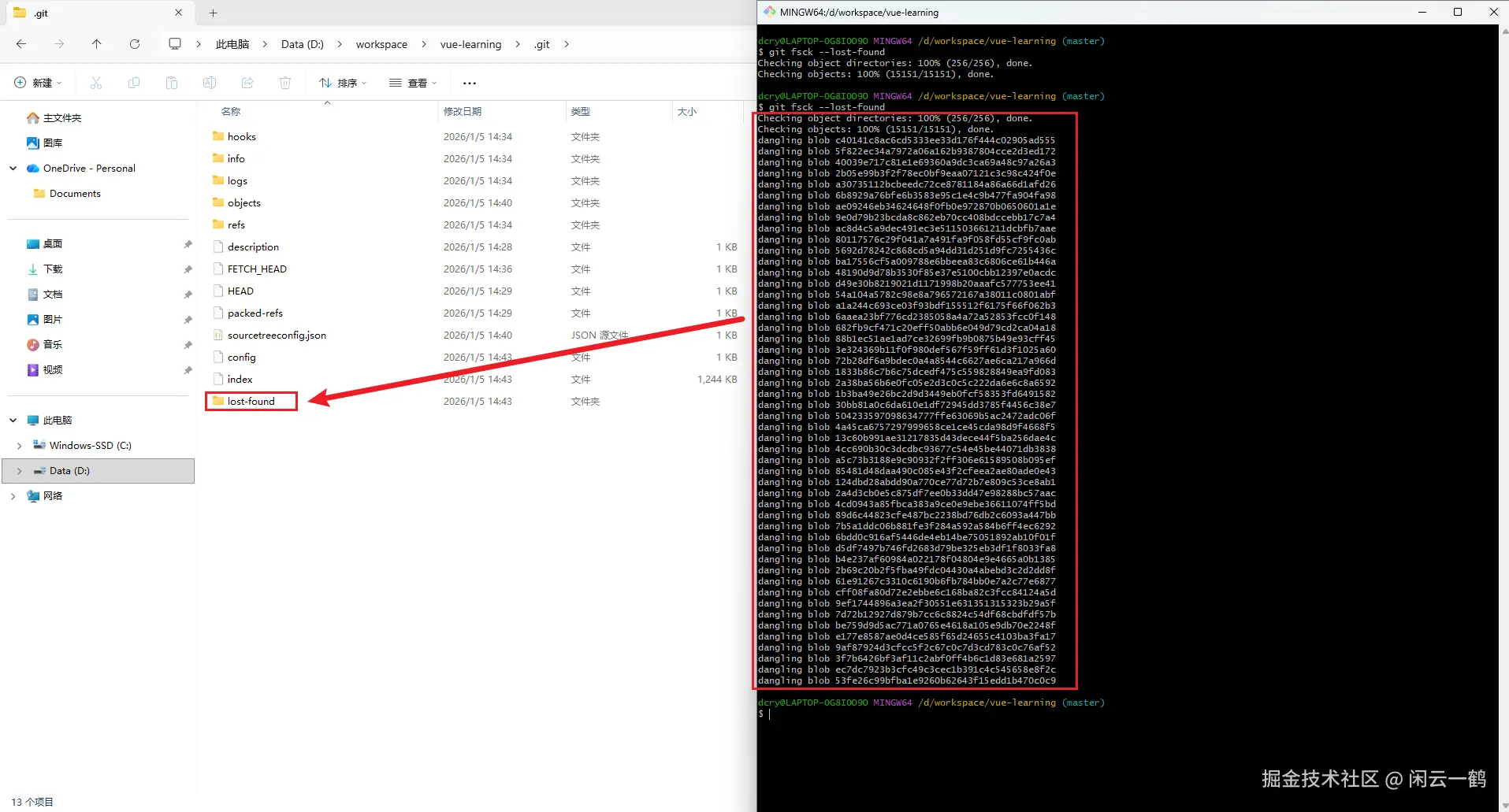Click the Delete trash icon
Screen dimensions: 1509x812
point(285,83)
